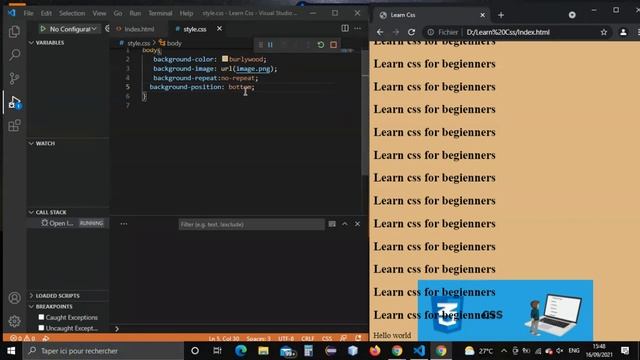The height and width of the screenshot is (360, 640).
Task: Restart the debug session
Action: coord(321,44)
